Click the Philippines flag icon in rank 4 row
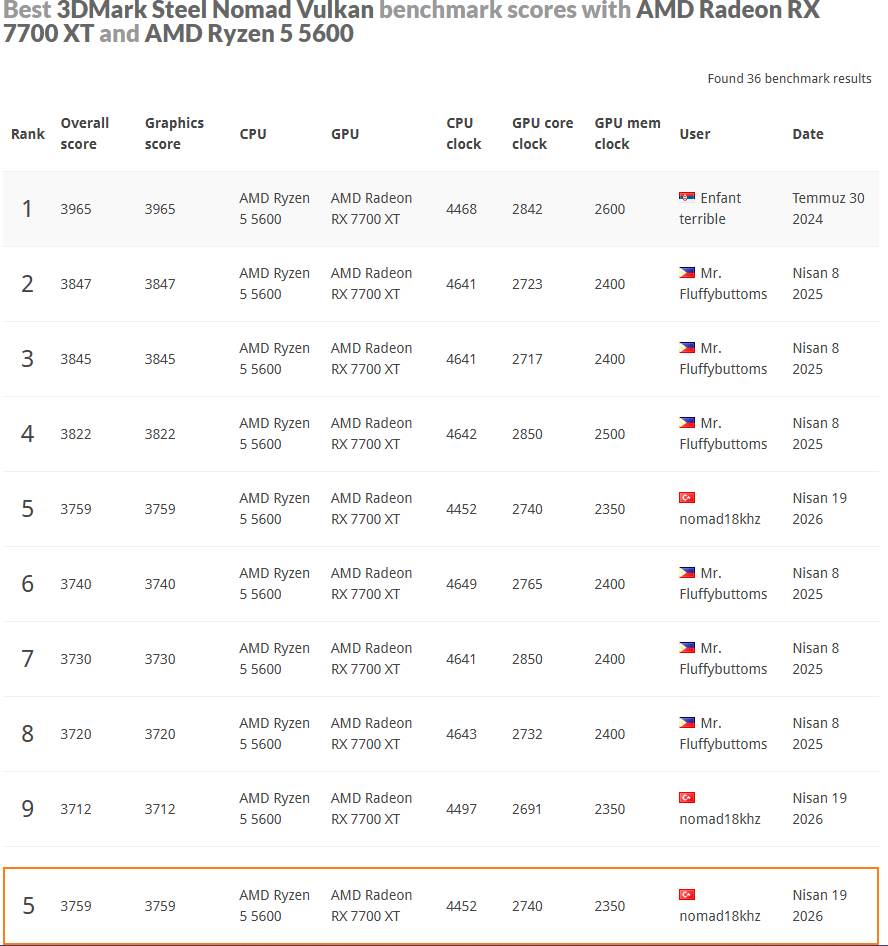This screenshot has width=888, height=946. click(x=687, y=422)
